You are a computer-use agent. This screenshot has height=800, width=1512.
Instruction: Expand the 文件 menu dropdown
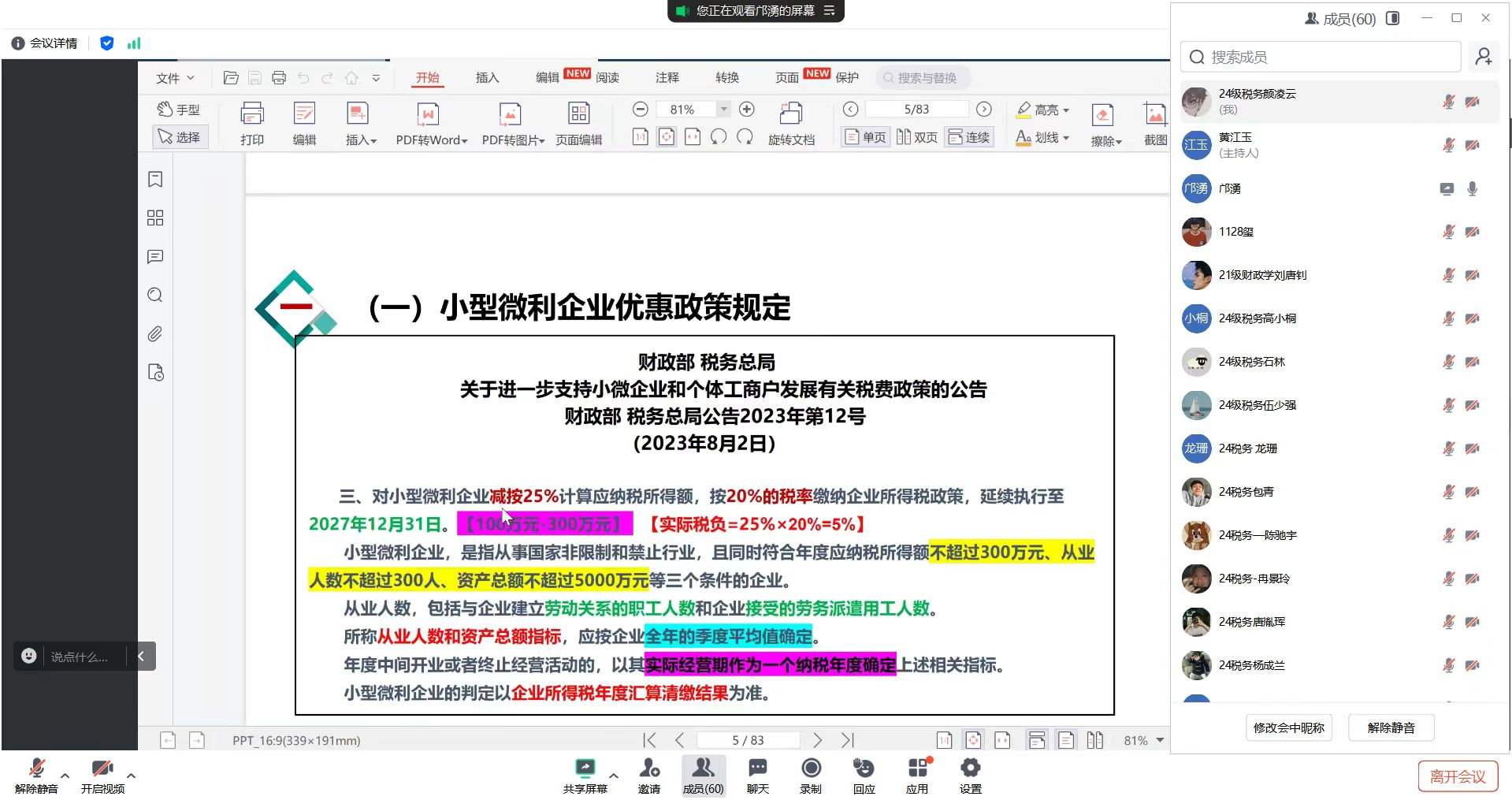[x=175, y=78]
